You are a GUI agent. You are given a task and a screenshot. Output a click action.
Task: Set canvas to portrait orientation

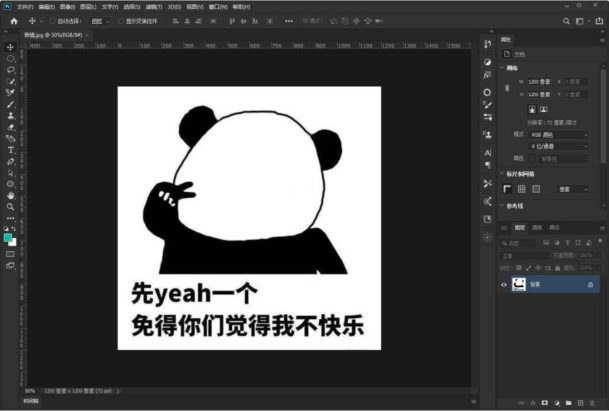click(x=532, y=109)
